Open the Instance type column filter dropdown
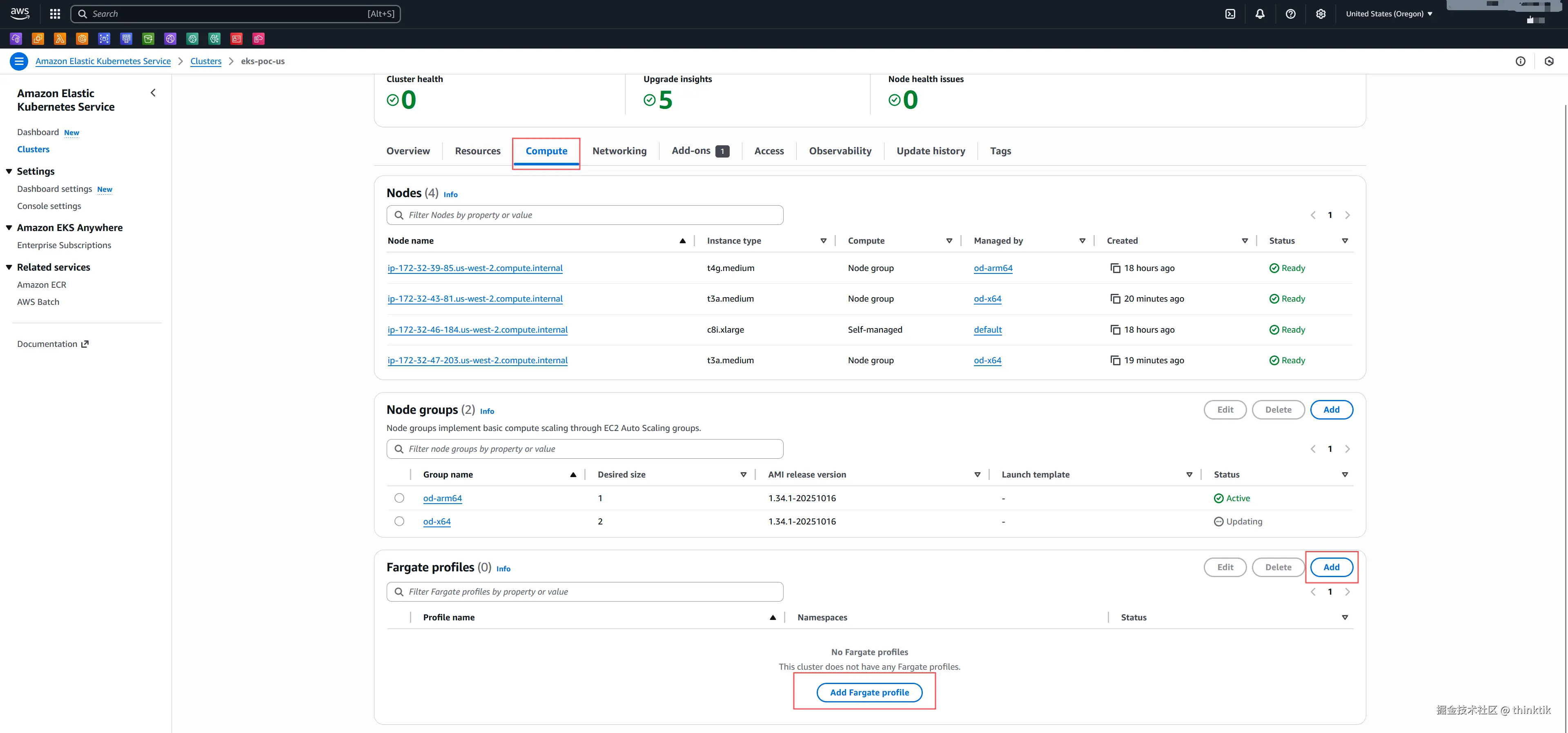The height and width of the screenshot is (733, 1568). [x=824, y=241]
